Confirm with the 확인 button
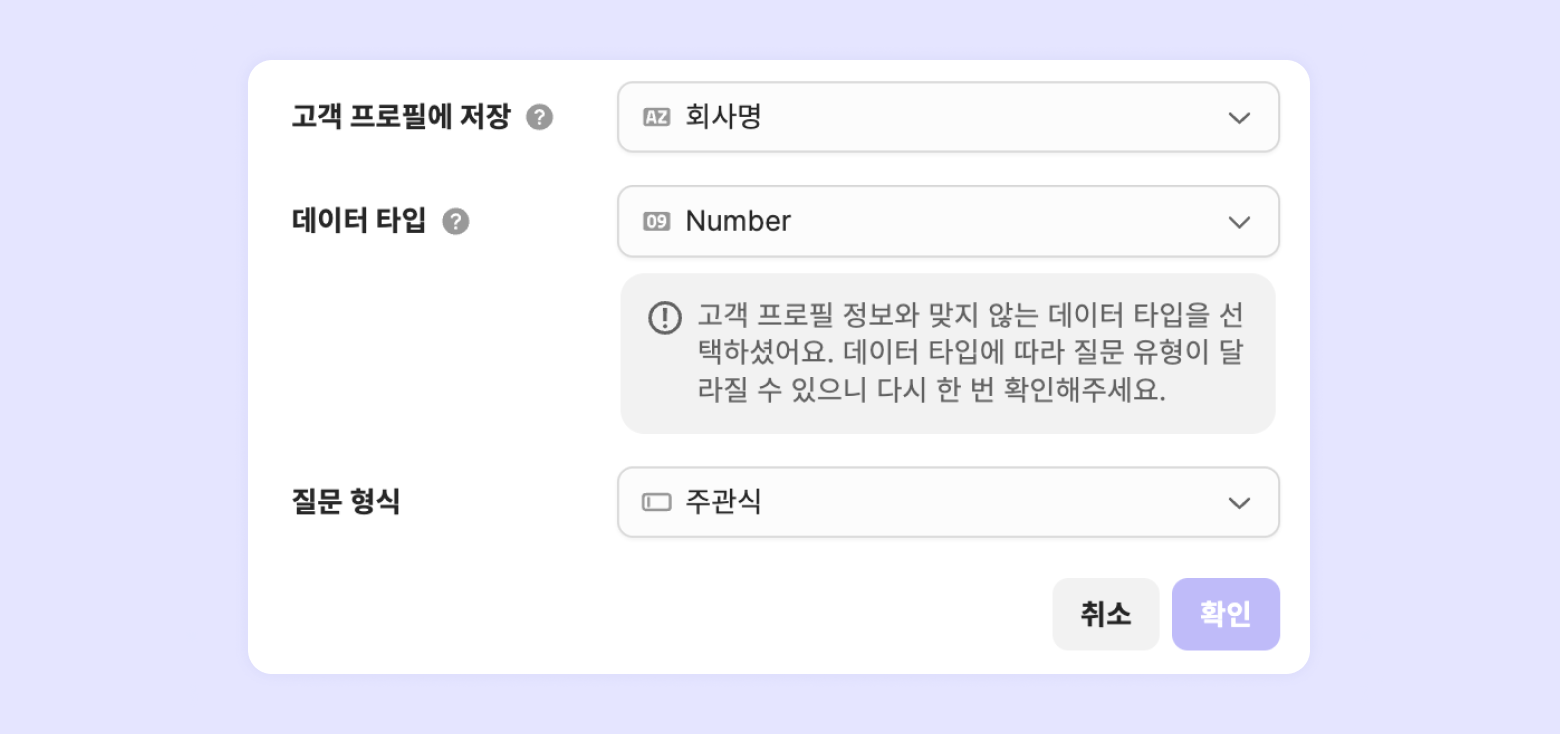This screenshot has height=734, width=1560. click(x=1225, y=614)
